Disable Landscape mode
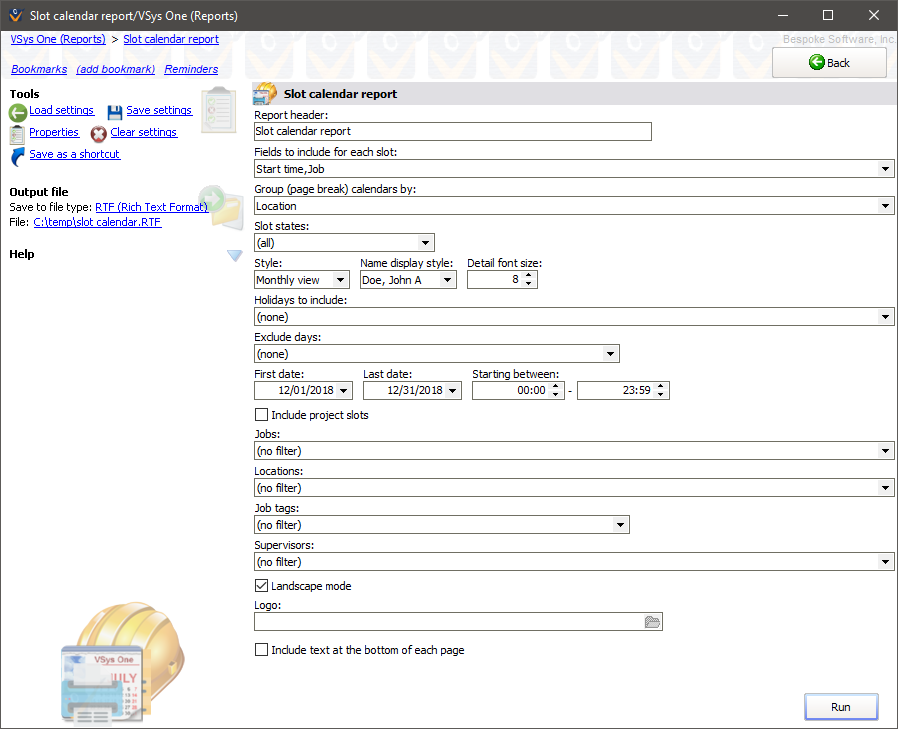This screenshot has height=729, width=898. coord(261,585)
